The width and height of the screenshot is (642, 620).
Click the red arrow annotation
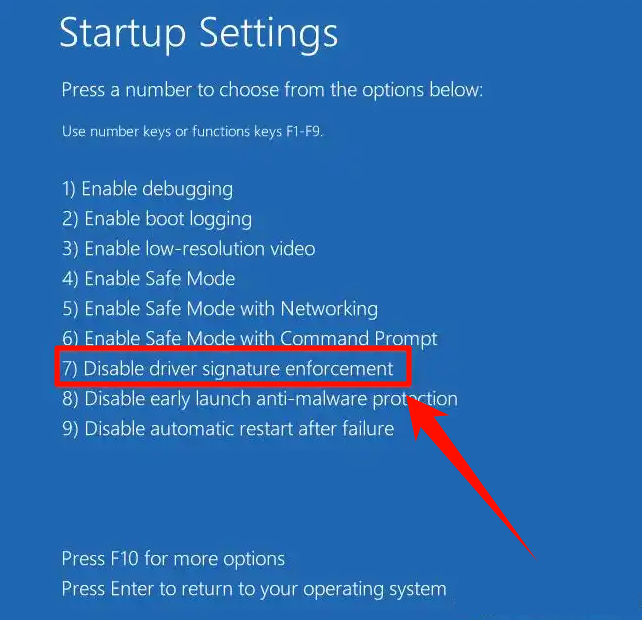tap(467, 471)
